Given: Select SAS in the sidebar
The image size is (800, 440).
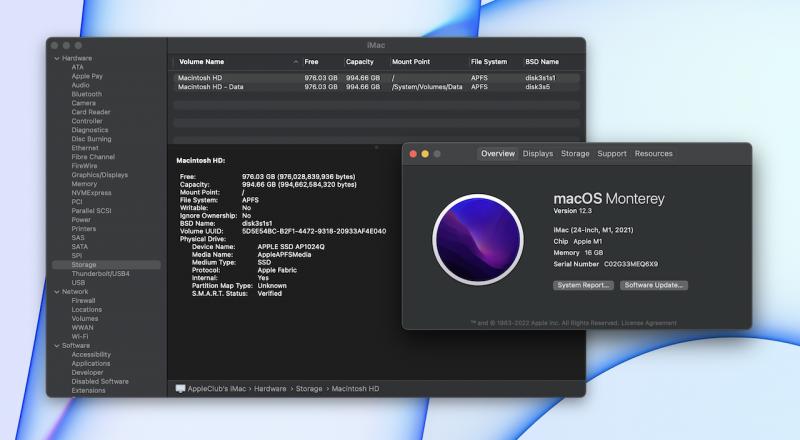Looking at the screenshot, I should (78, 238).
